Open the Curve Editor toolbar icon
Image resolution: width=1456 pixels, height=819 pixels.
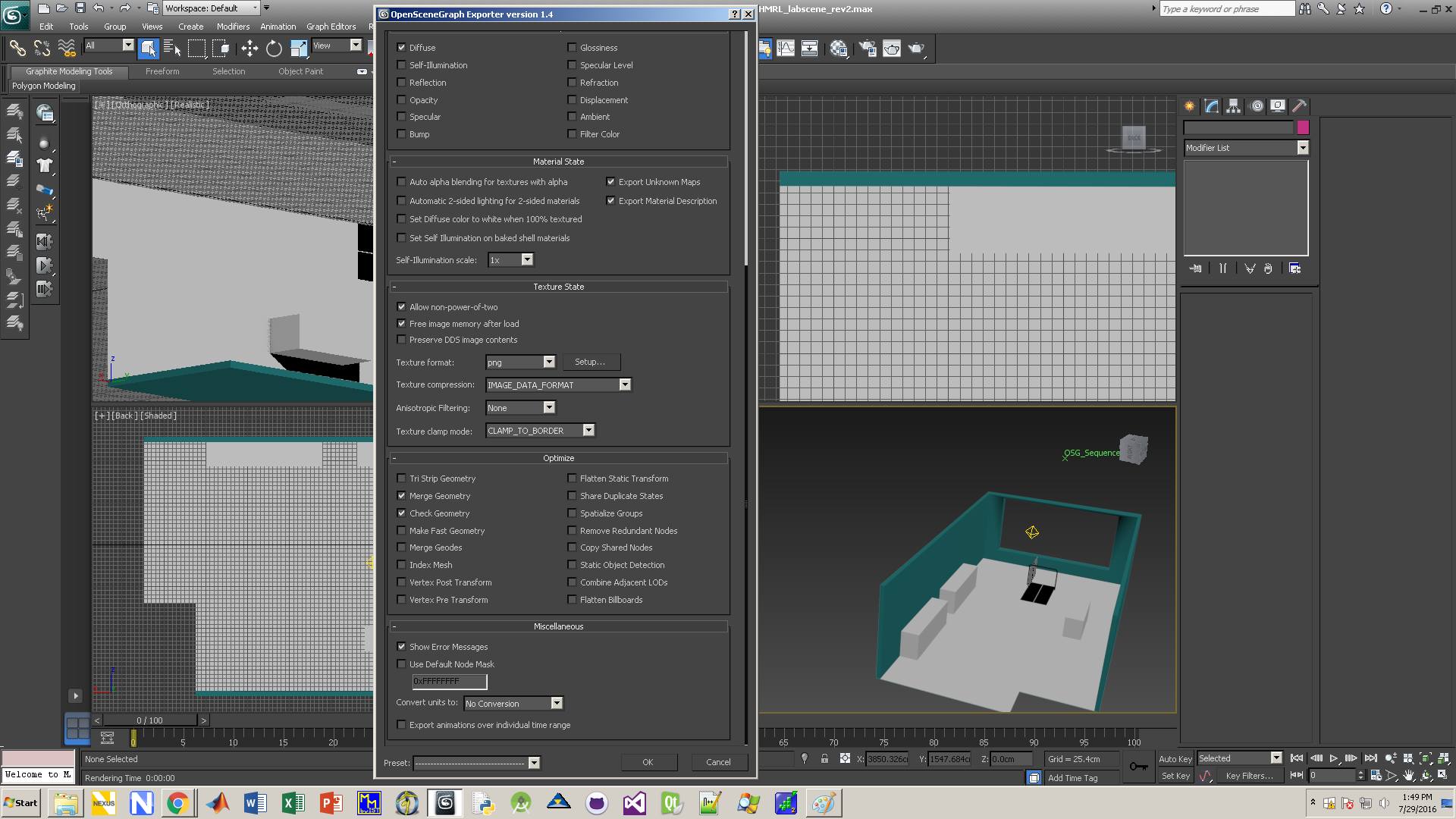[x=786, y=49]
